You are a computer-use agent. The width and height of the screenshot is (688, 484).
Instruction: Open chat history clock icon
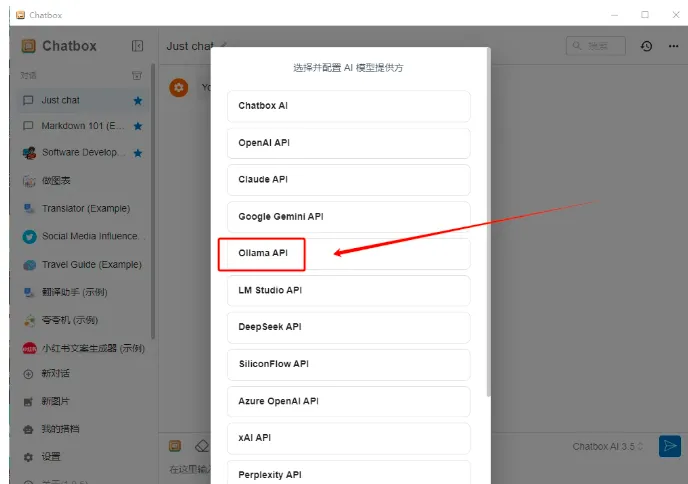(646, 46)
